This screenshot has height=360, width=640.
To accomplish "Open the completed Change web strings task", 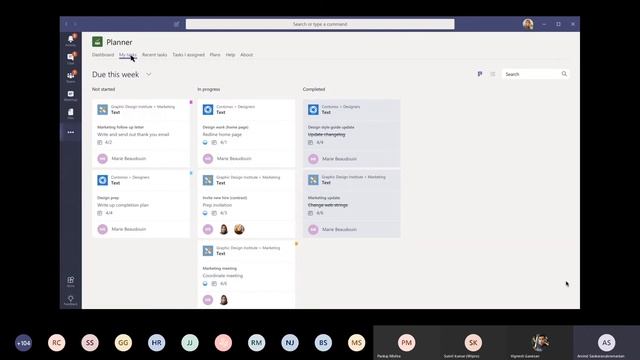I will 328,205.
